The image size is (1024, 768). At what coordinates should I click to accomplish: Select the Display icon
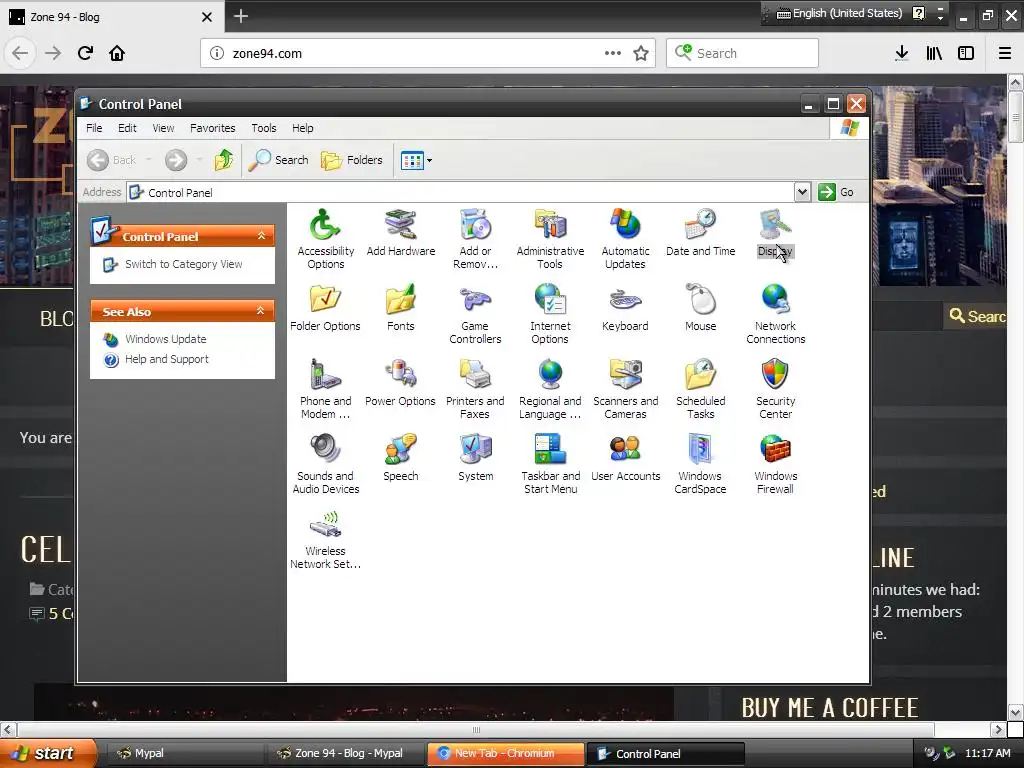click(x=775, y=232)
